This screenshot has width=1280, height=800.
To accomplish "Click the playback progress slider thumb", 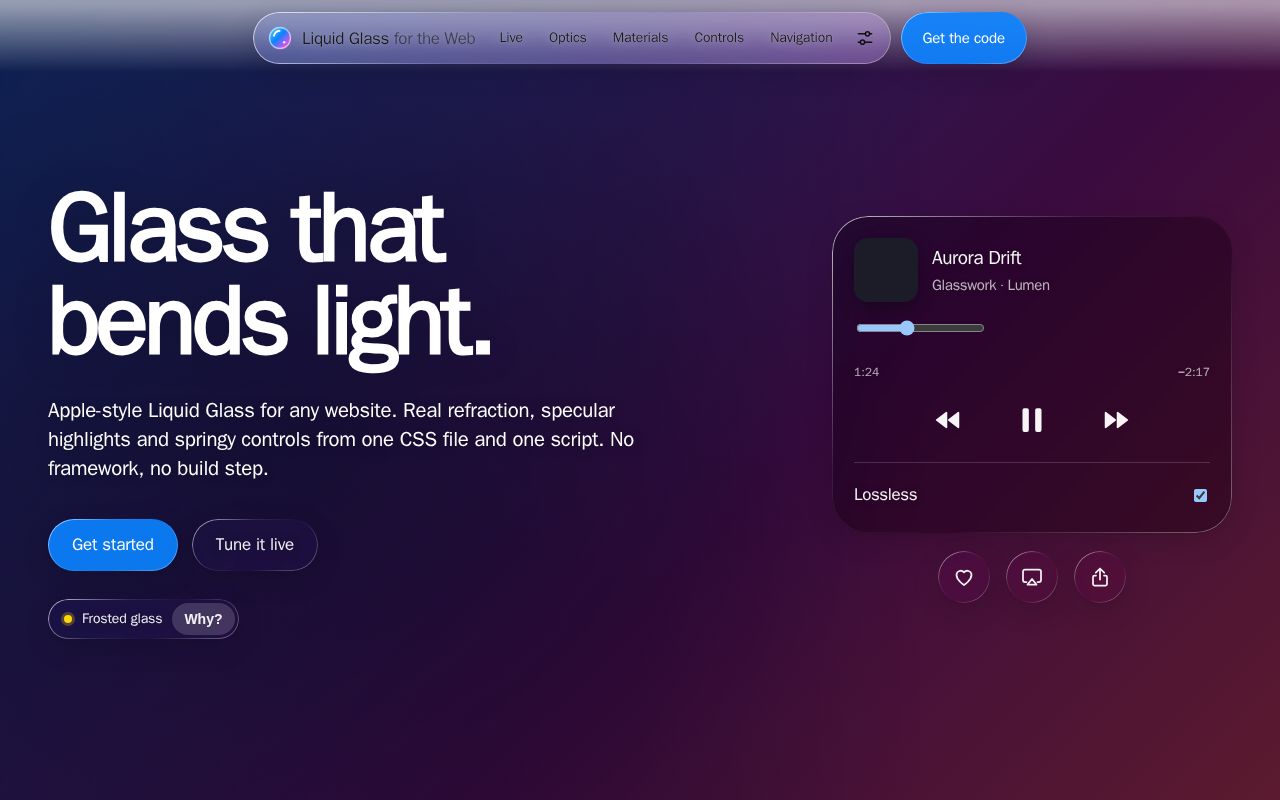I will pos(907,328).
